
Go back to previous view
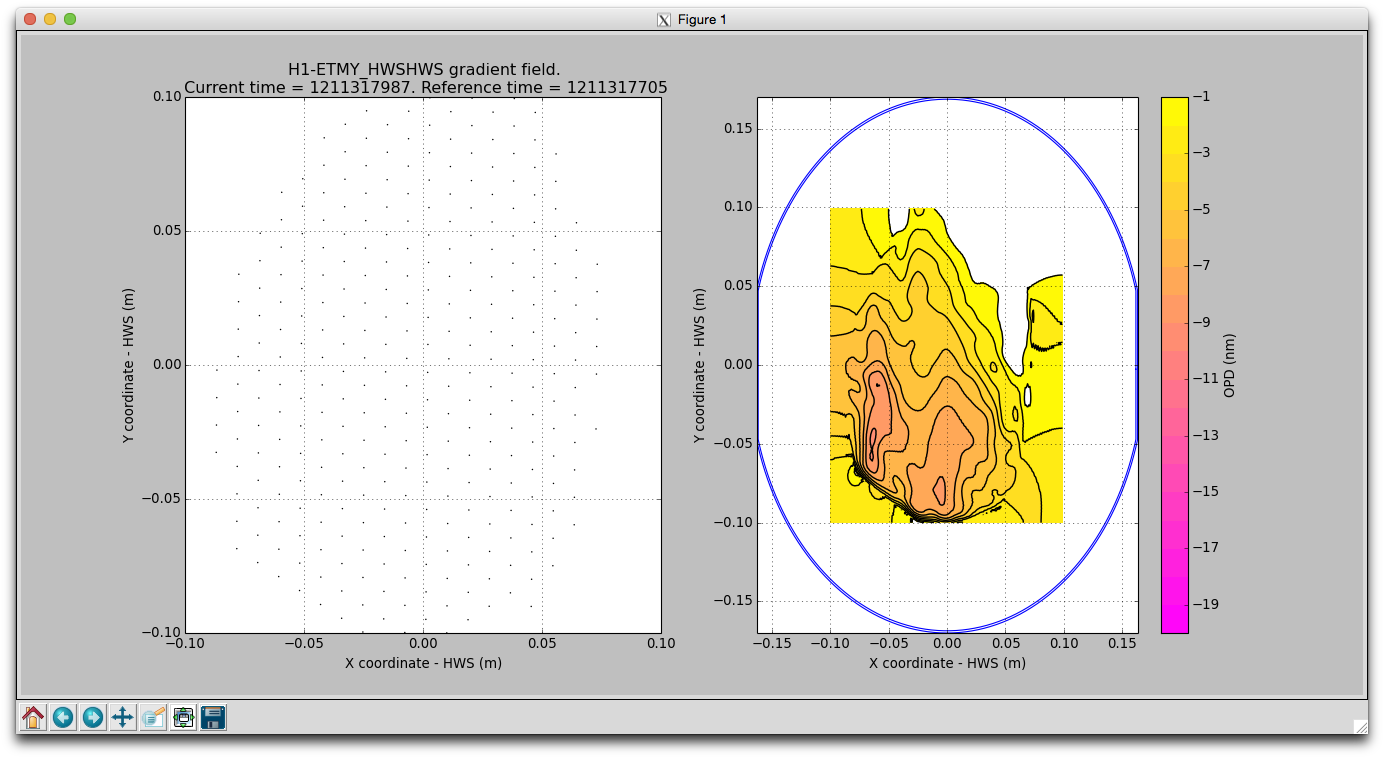[x=63, y=717]
